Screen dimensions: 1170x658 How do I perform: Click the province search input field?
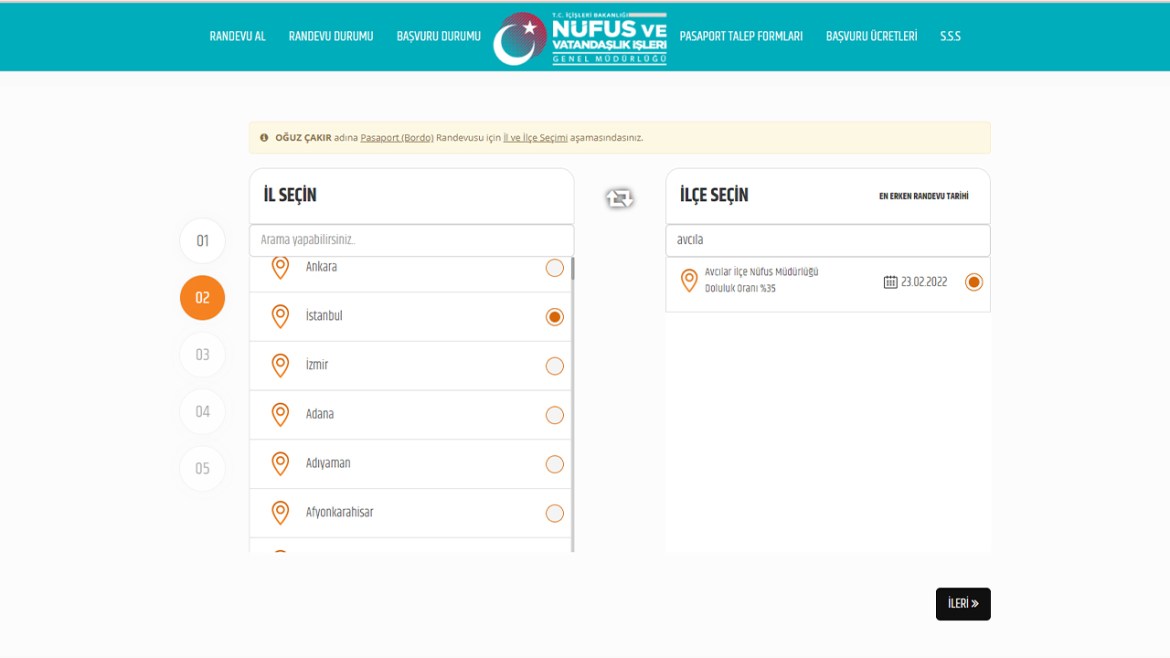pos(411,240)
